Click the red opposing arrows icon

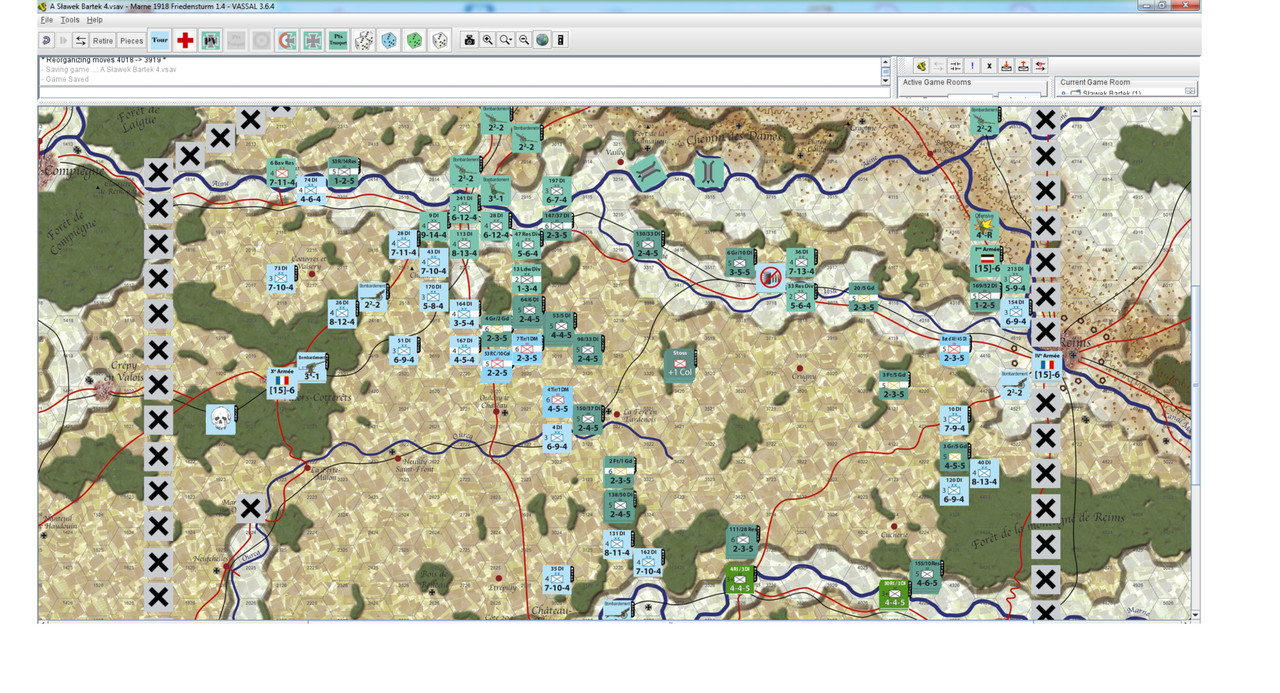(1040, 66)
